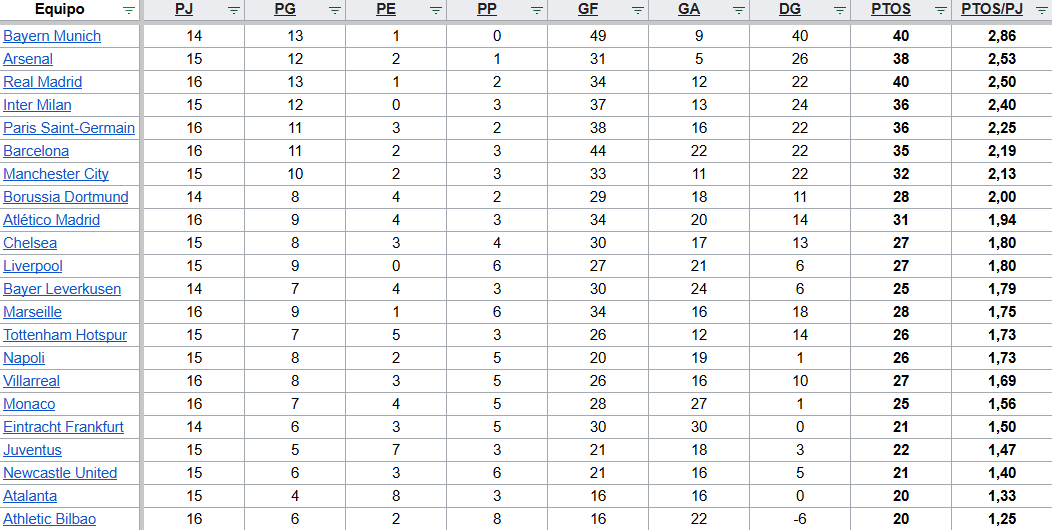Expand the PTOS column filter dropdown

coord(940,10)
